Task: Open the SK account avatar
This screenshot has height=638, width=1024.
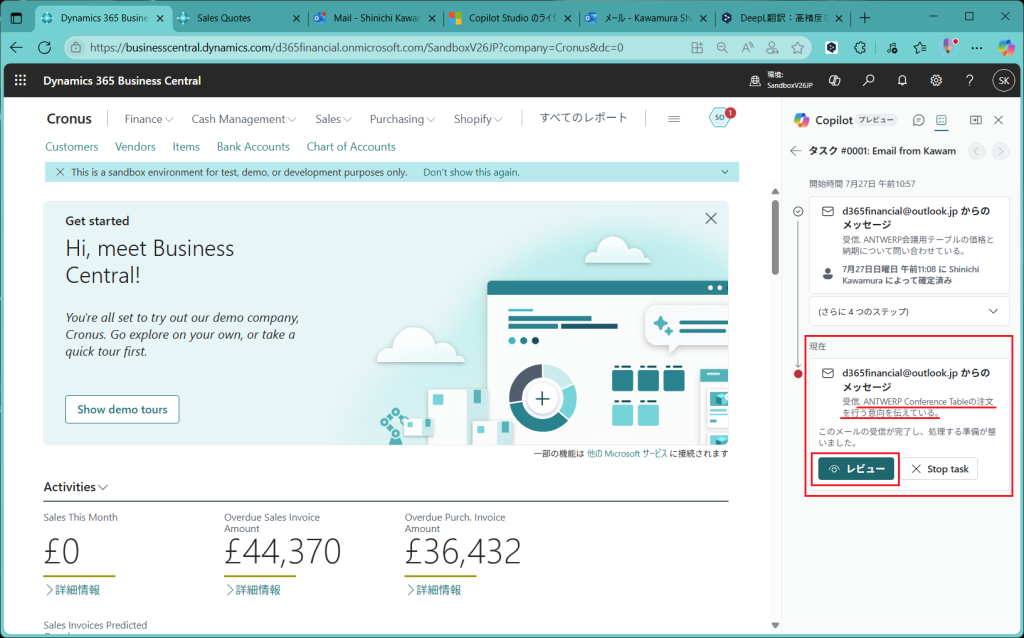Action: pos(1004,80)
